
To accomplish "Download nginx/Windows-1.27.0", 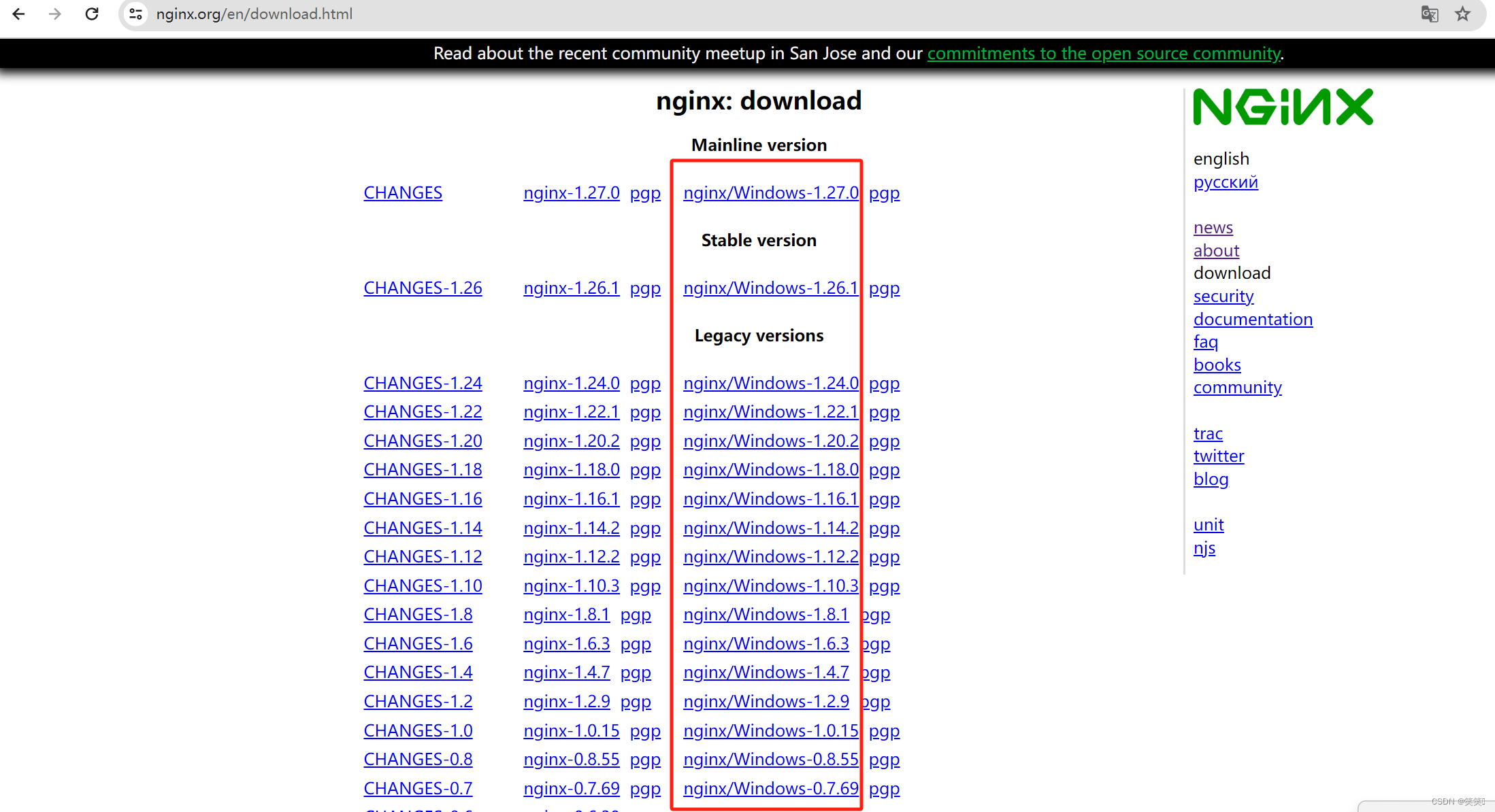I will coord(771,192).
